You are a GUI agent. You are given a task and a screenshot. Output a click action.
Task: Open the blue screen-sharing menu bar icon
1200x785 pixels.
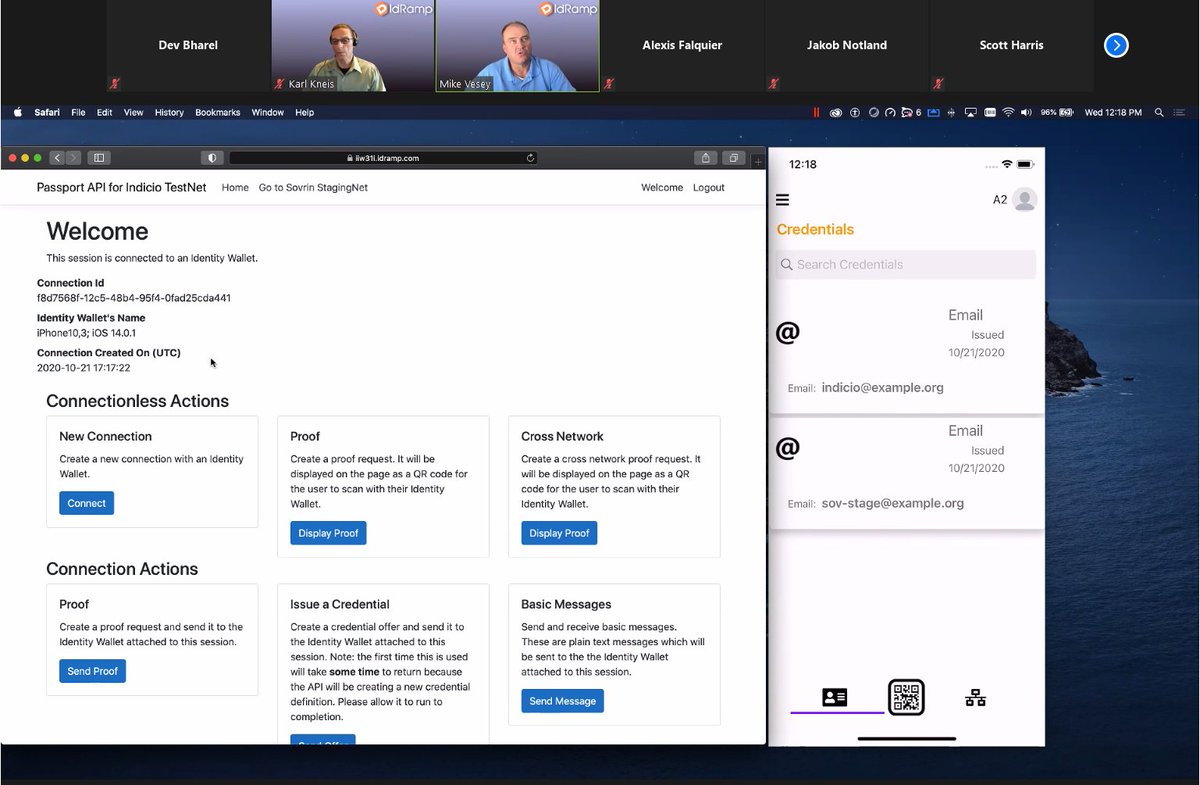(933, 112)
